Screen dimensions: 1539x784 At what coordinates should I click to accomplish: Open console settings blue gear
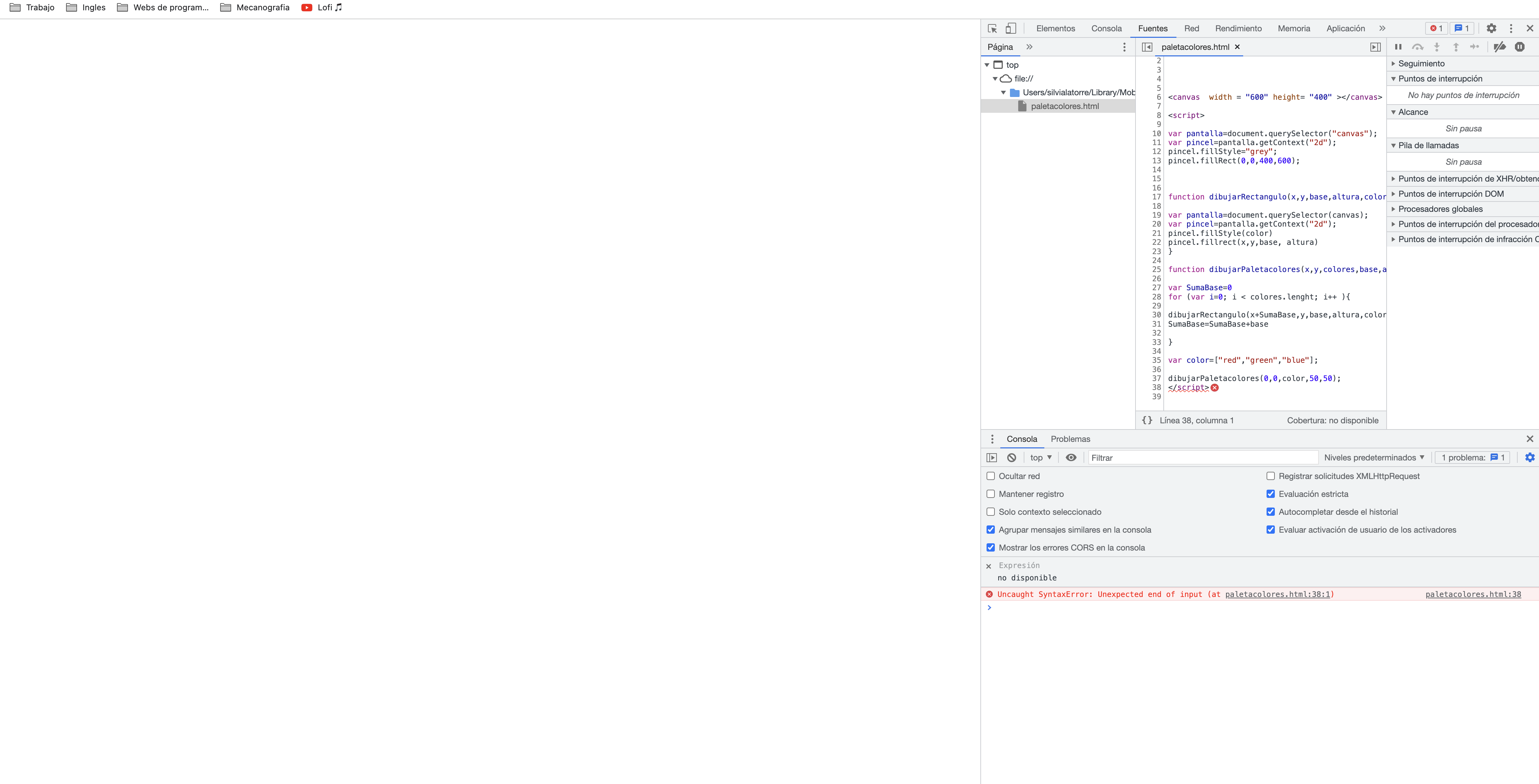coord(1530,457)
